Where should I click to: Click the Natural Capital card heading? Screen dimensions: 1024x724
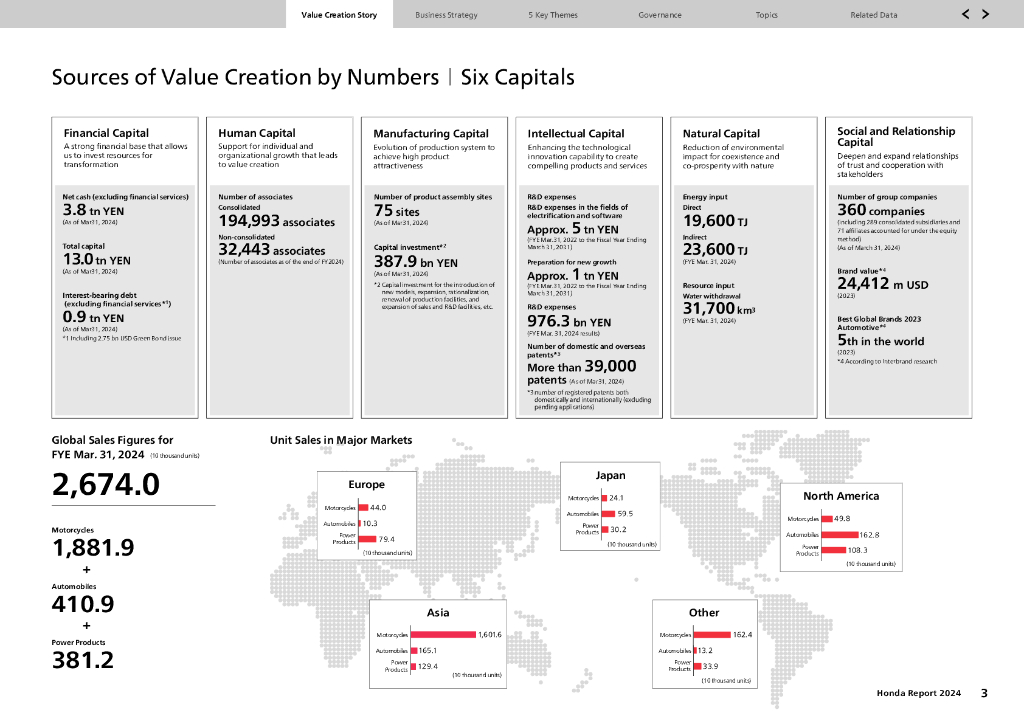(721, 133)
